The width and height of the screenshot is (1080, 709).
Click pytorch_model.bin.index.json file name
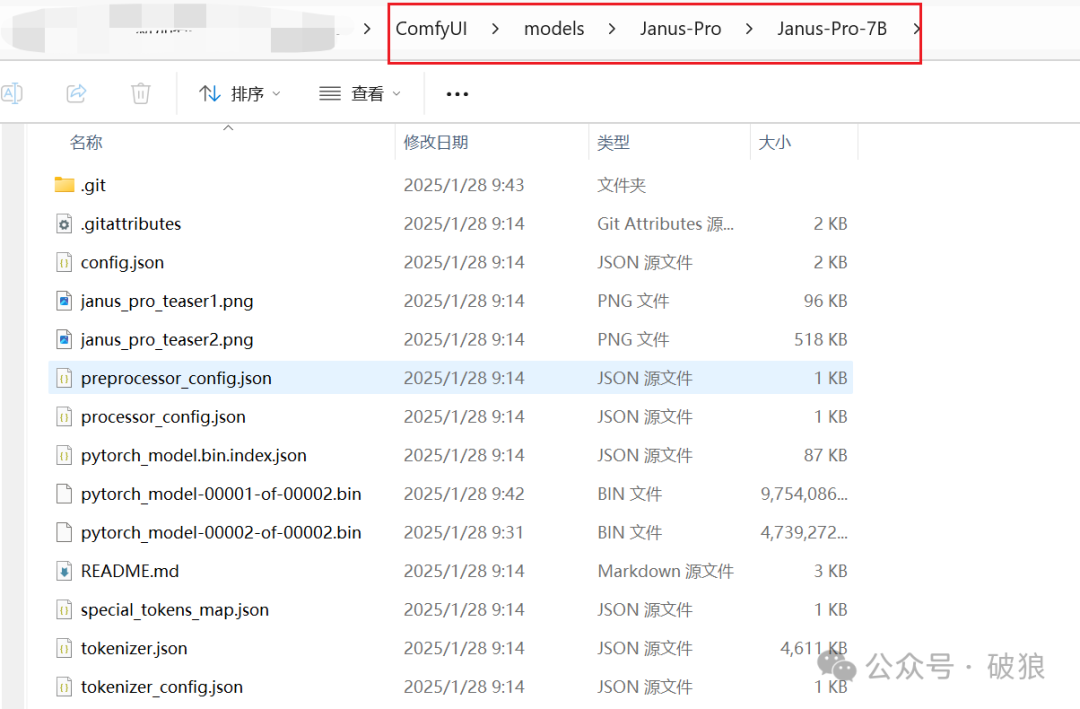pyautogui.click(x=194, y=455)
